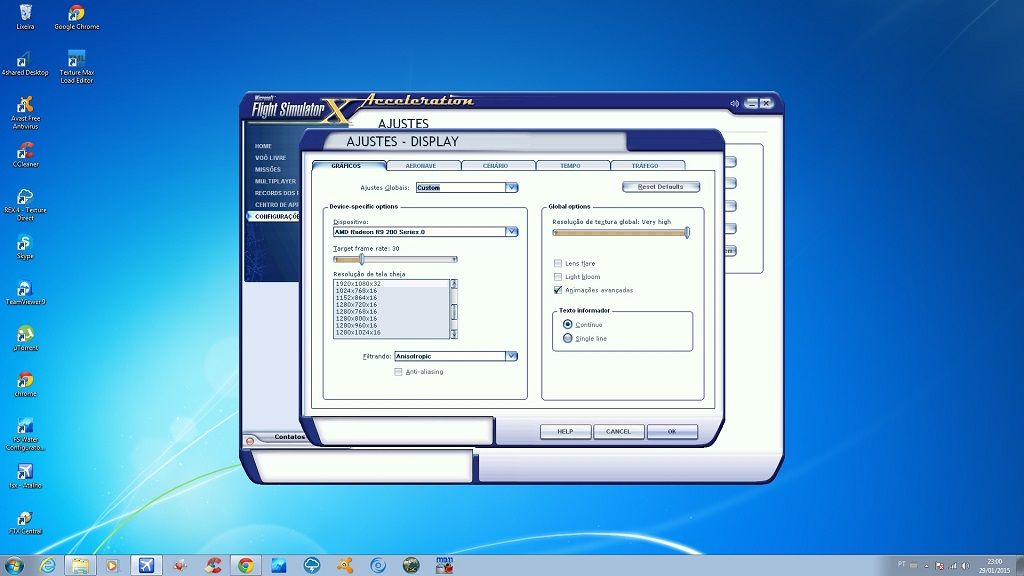Uncheck Animações avançadas checkbox
Viewport: 1024px width, 576px height.
point(558,290)
